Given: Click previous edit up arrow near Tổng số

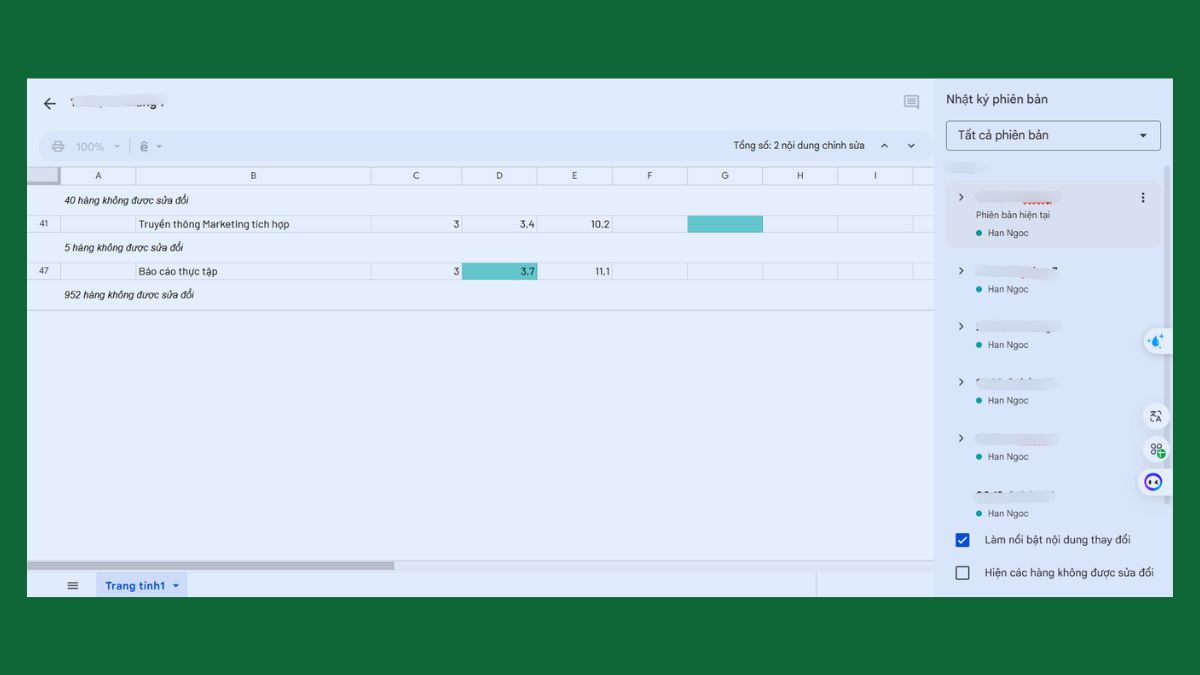Looking at the screenshot, I should [x=884, y=145].
